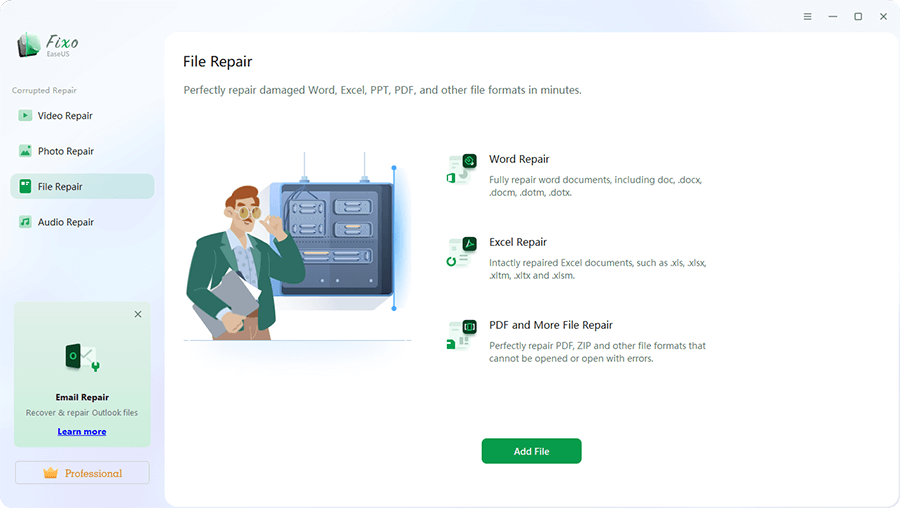Open the hamburger menu in title bar

tap(808, 17)
